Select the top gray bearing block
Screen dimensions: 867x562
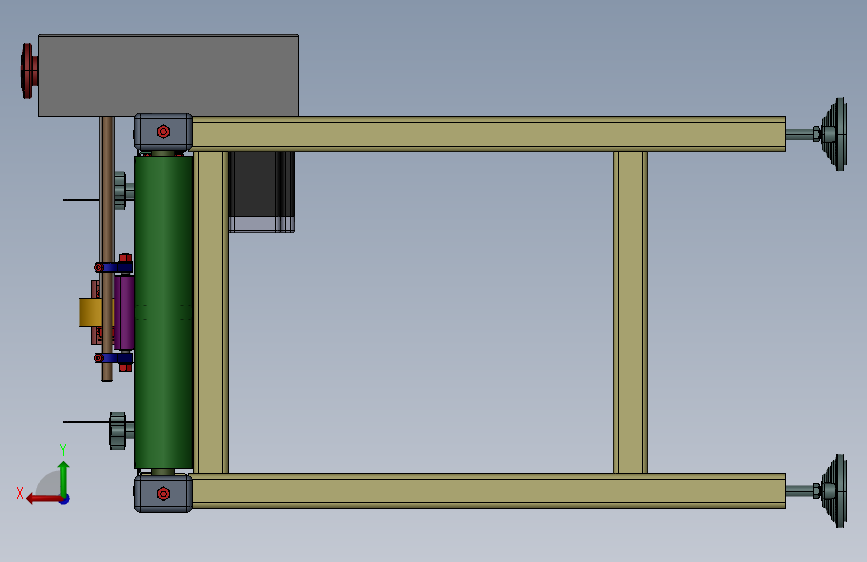click(x=163, y=132)
